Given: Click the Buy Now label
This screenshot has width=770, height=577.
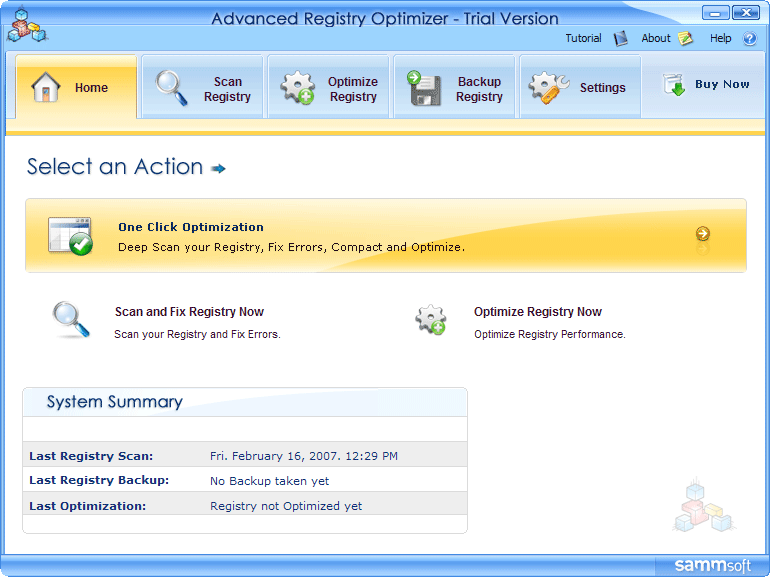Looking at the screenshot, I should (722, 84).
